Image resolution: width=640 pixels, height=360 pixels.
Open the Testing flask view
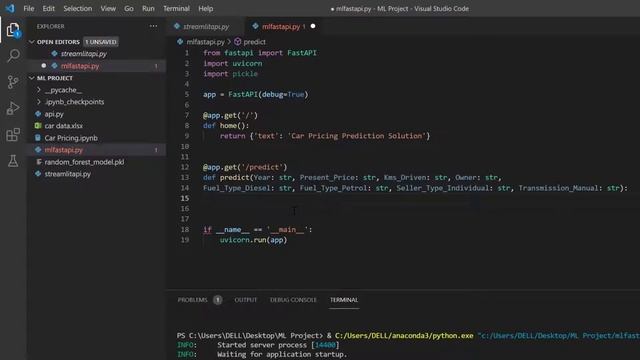coord(13,161)
